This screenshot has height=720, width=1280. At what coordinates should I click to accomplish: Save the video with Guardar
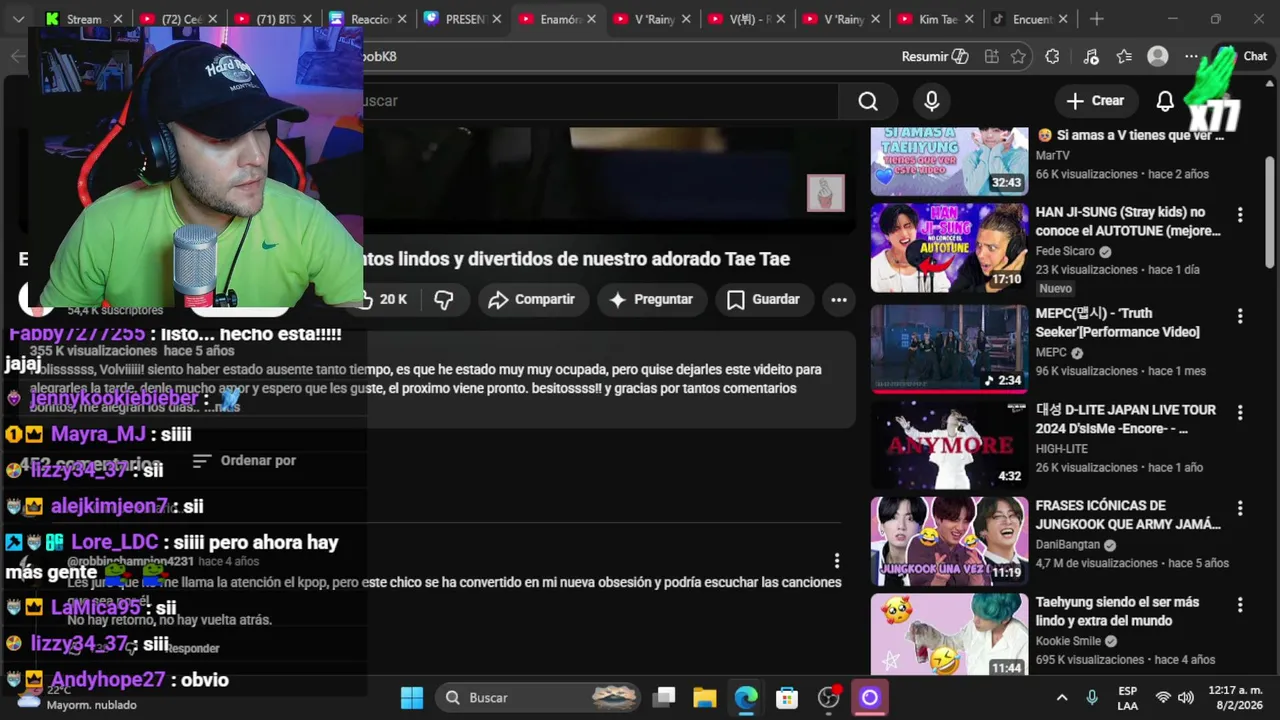[x=763, y=299]
